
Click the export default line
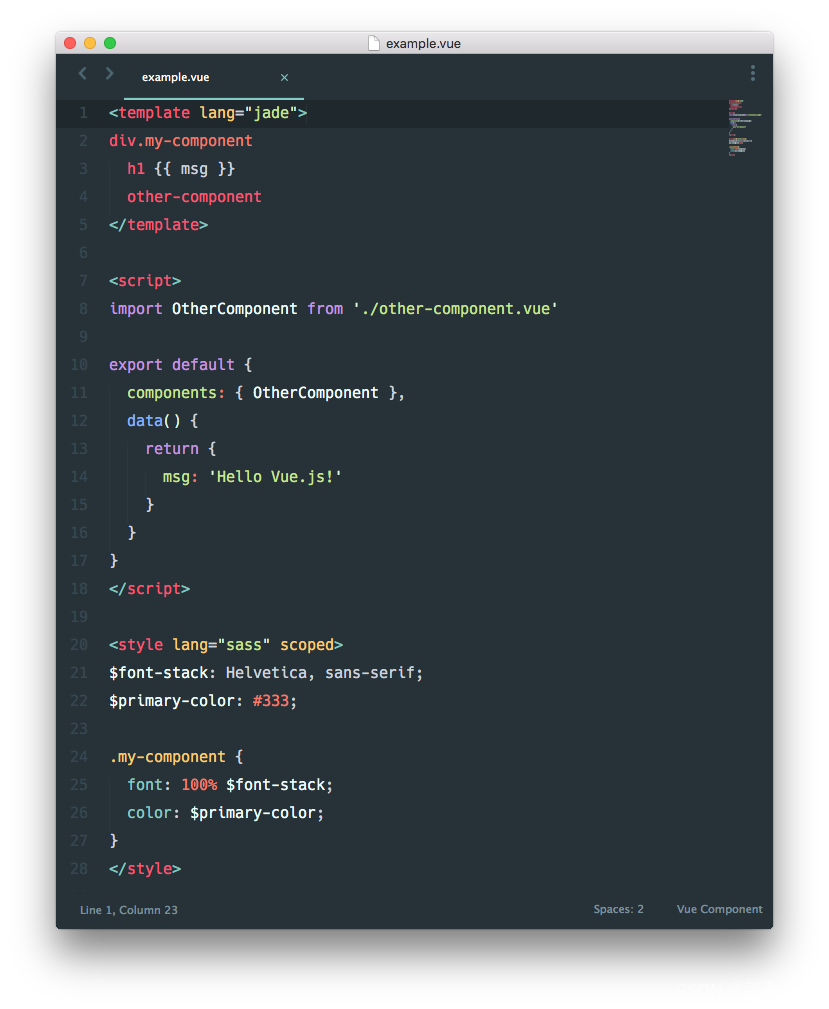coord(181,365)
